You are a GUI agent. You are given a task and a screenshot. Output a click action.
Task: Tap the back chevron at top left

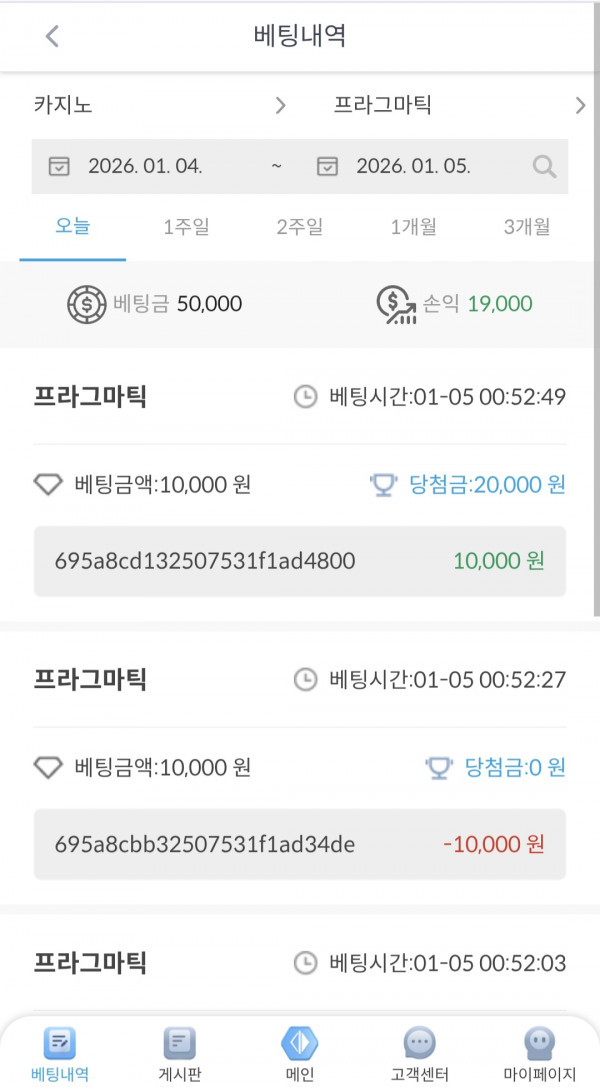click(51, 36)
